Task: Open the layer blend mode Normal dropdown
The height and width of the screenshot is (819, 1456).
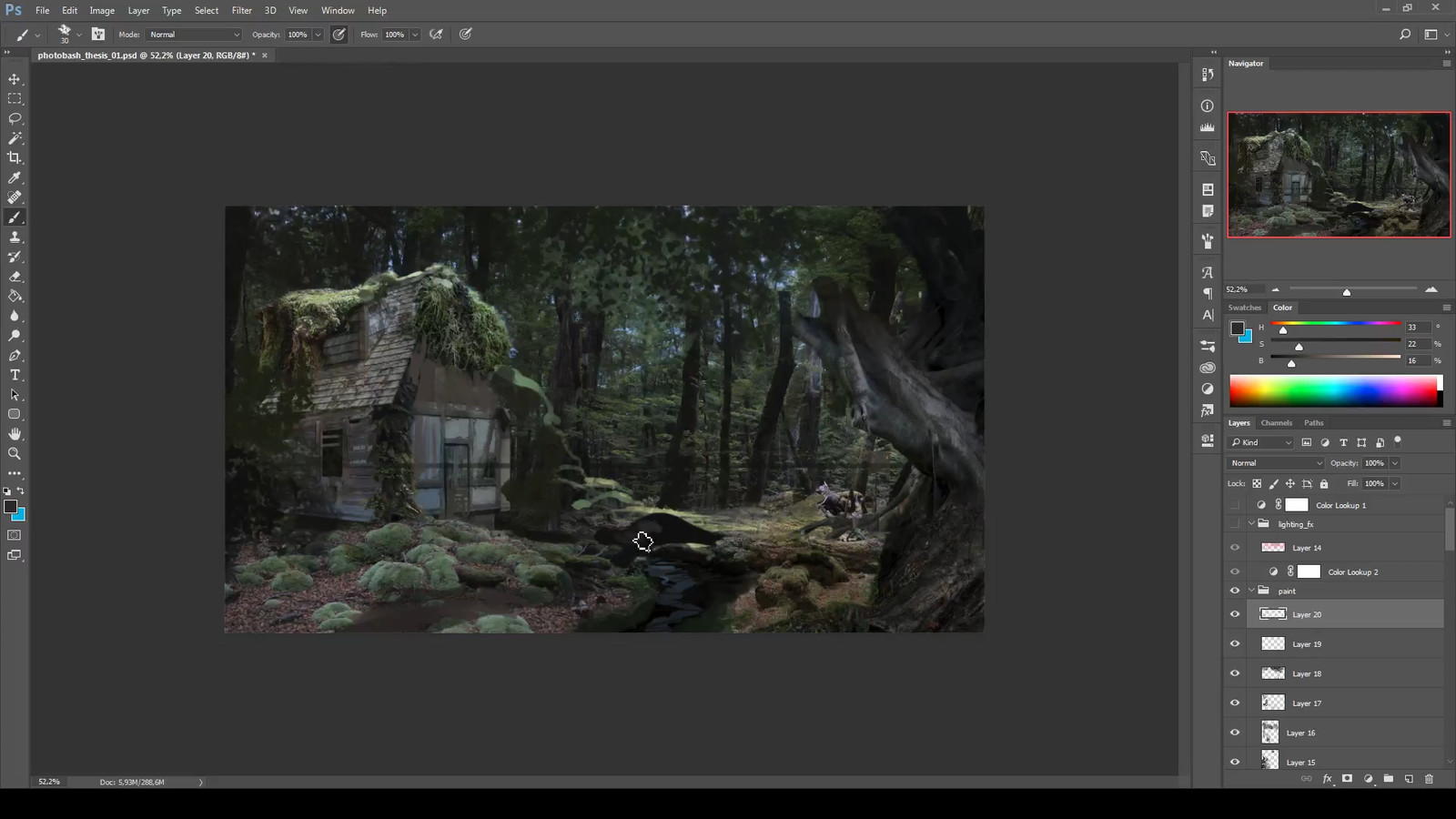Action: click(x=1275, y=463)
